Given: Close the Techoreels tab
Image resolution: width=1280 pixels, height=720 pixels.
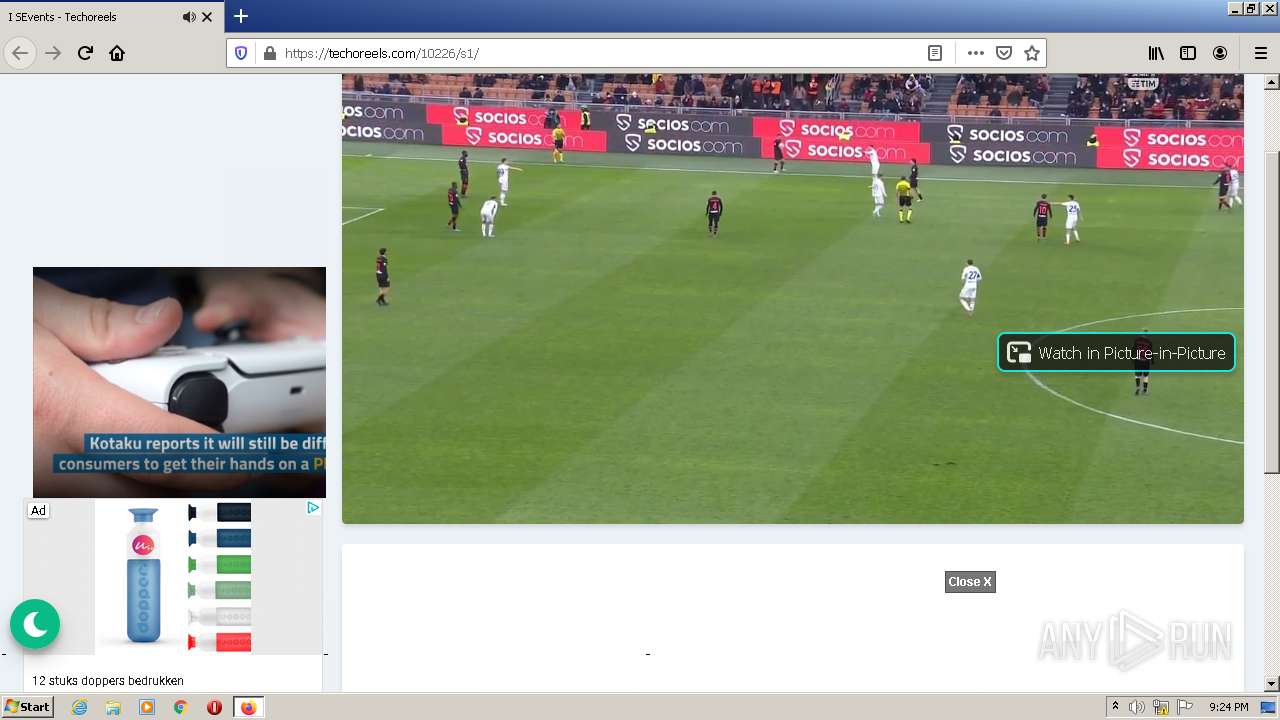Looking at the screenshot, I should [207, 17].
